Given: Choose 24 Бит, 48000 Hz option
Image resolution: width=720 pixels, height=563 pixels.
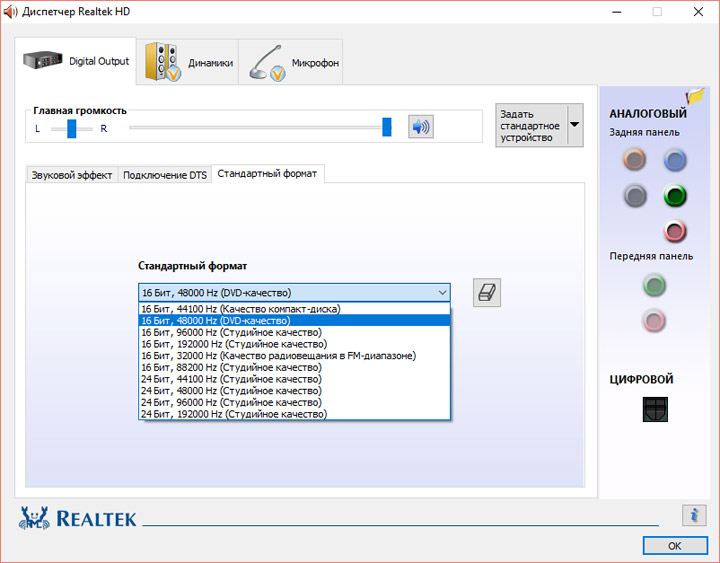Looking at the screenshot, I should coord(294,391).
